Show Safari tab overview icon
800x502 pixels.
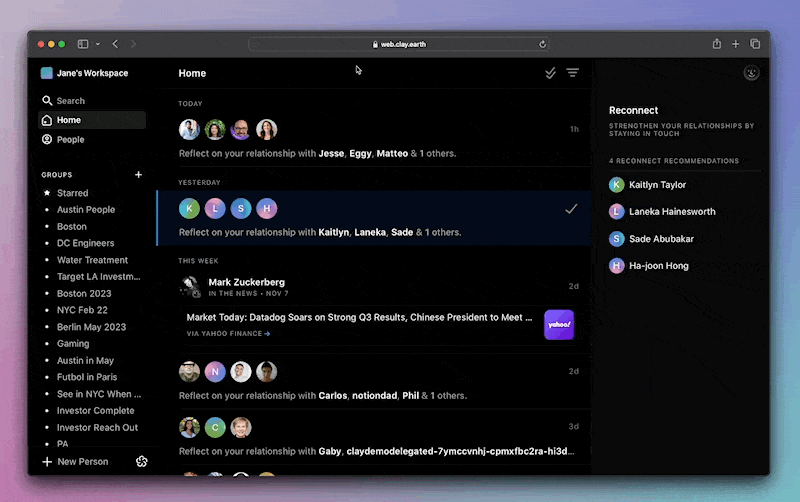click(x=755, y=44)
